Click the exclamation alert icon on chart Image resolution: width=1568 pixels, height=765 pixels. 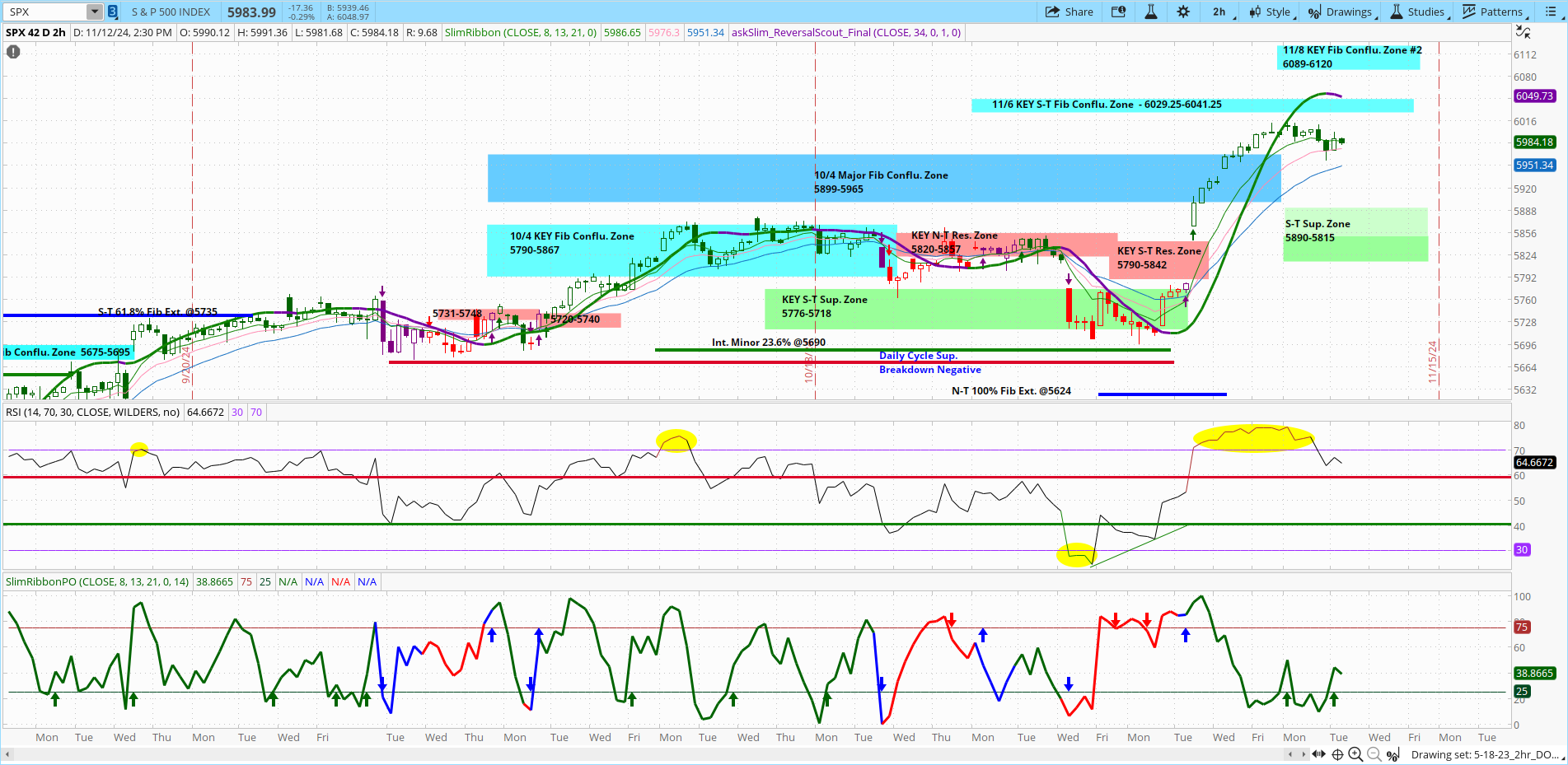coord(13,52)
